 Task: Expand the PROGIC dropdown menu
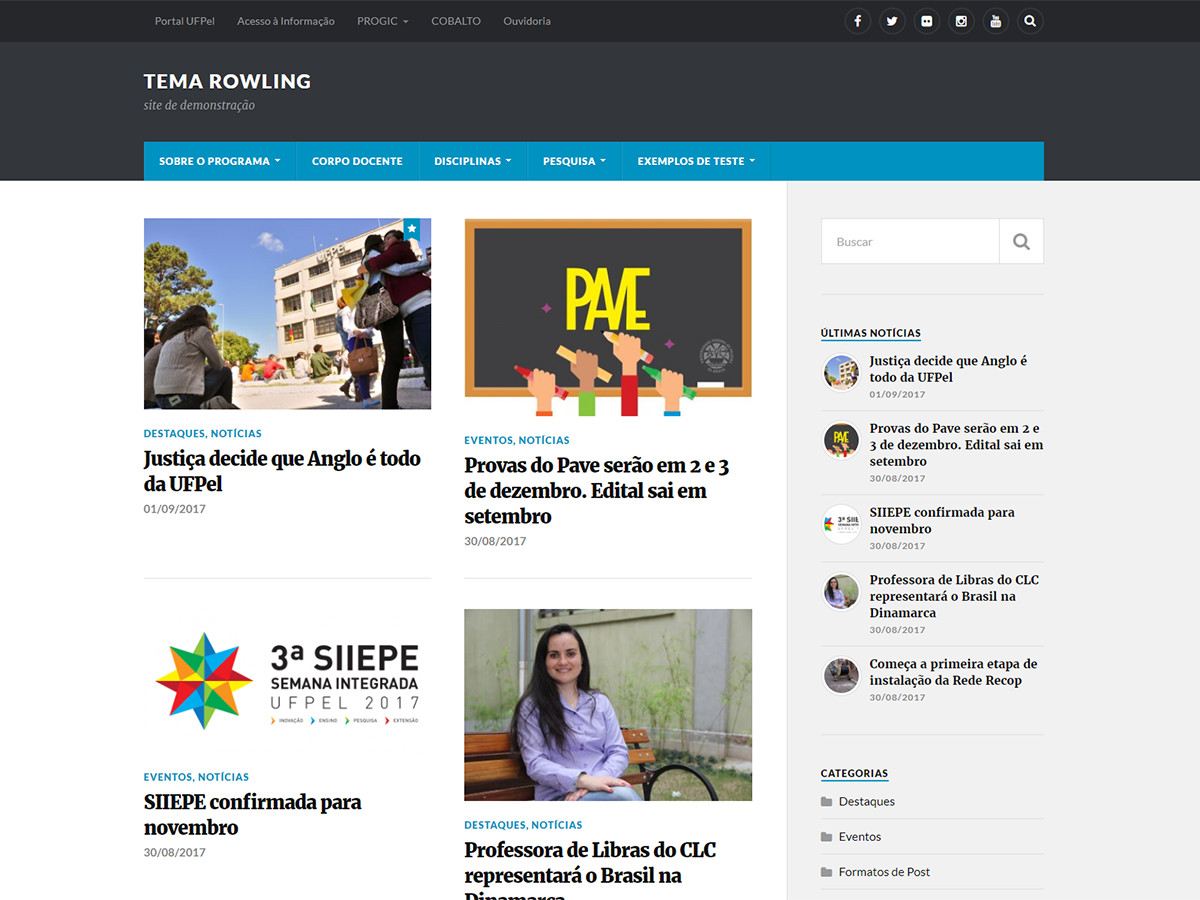click(x=382, y=21)
